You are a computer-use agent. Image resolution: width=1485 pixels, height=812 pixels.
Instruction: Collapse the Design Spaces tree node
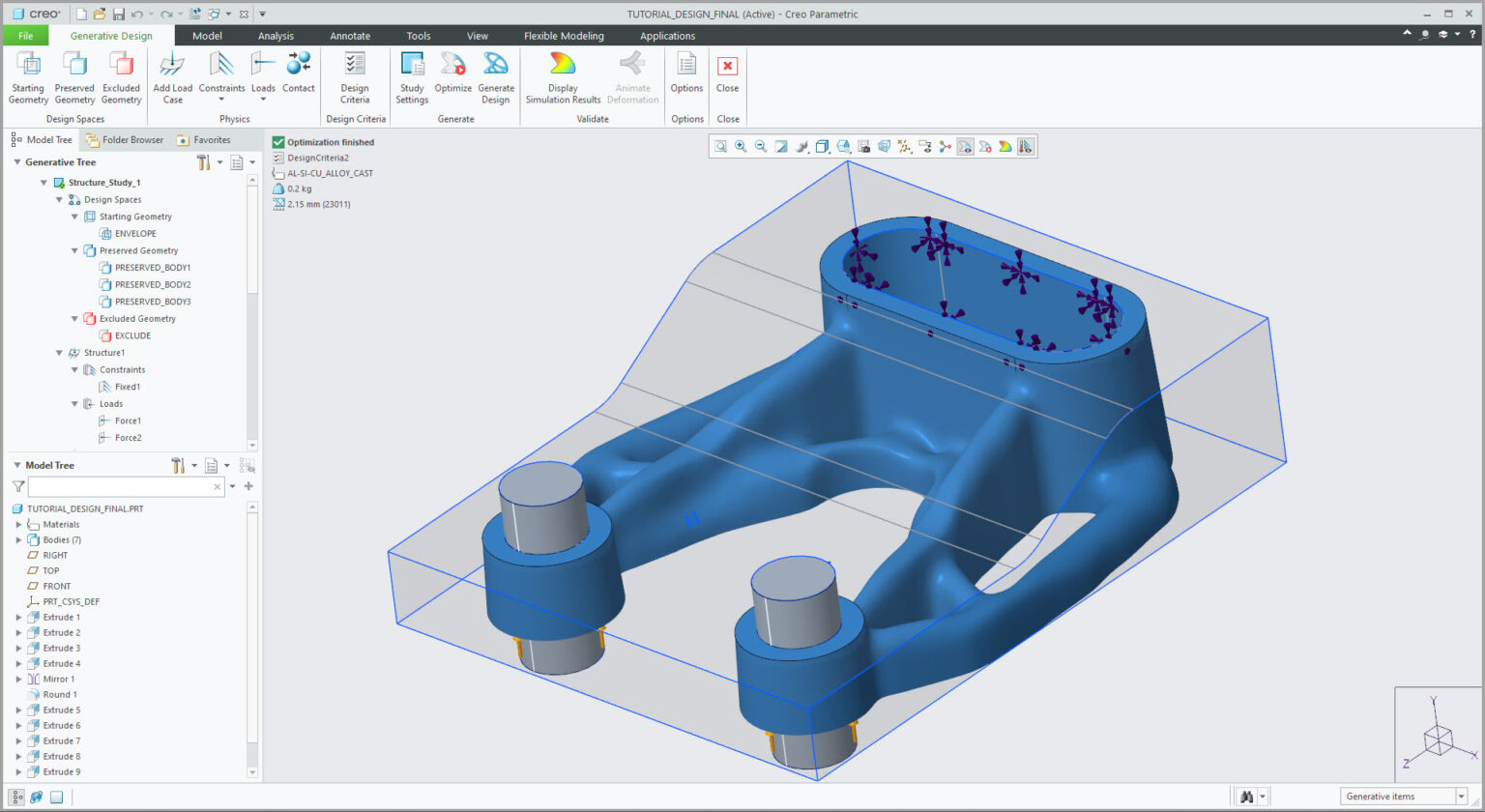point(60,199)
